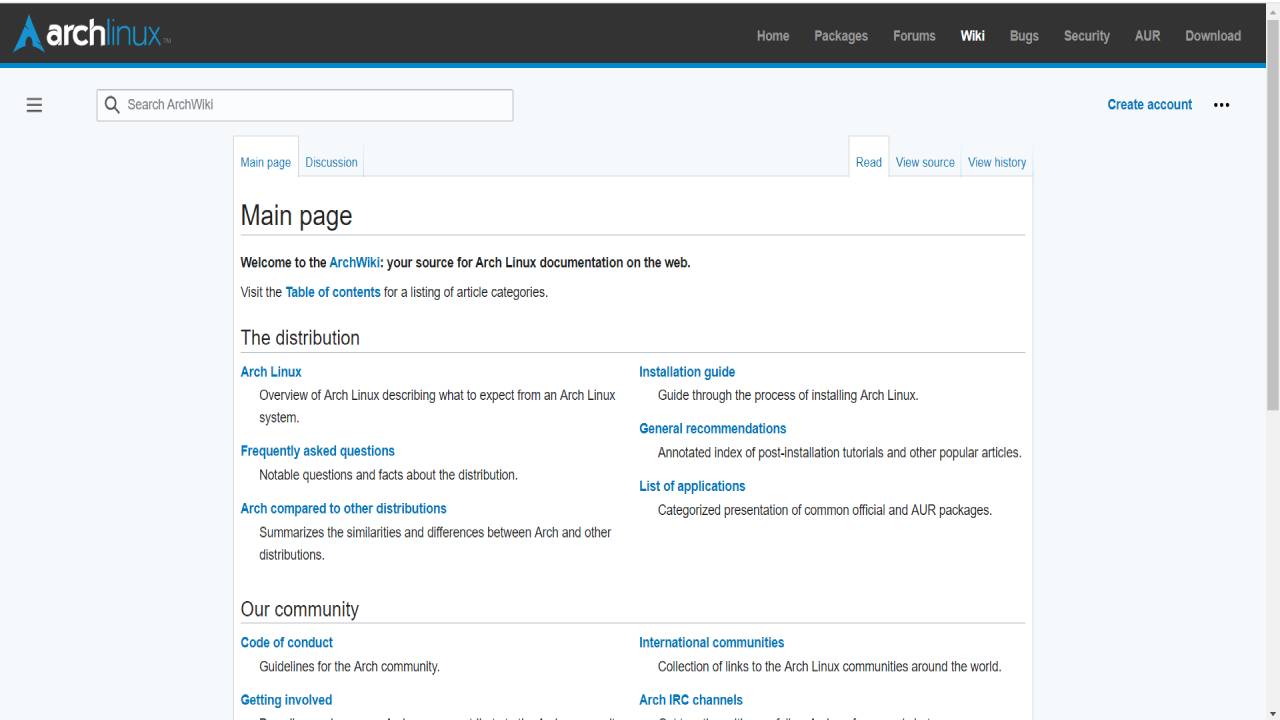Open the Installation guide link
Screen dimensions: 1280x720
[x=687, y=372]
